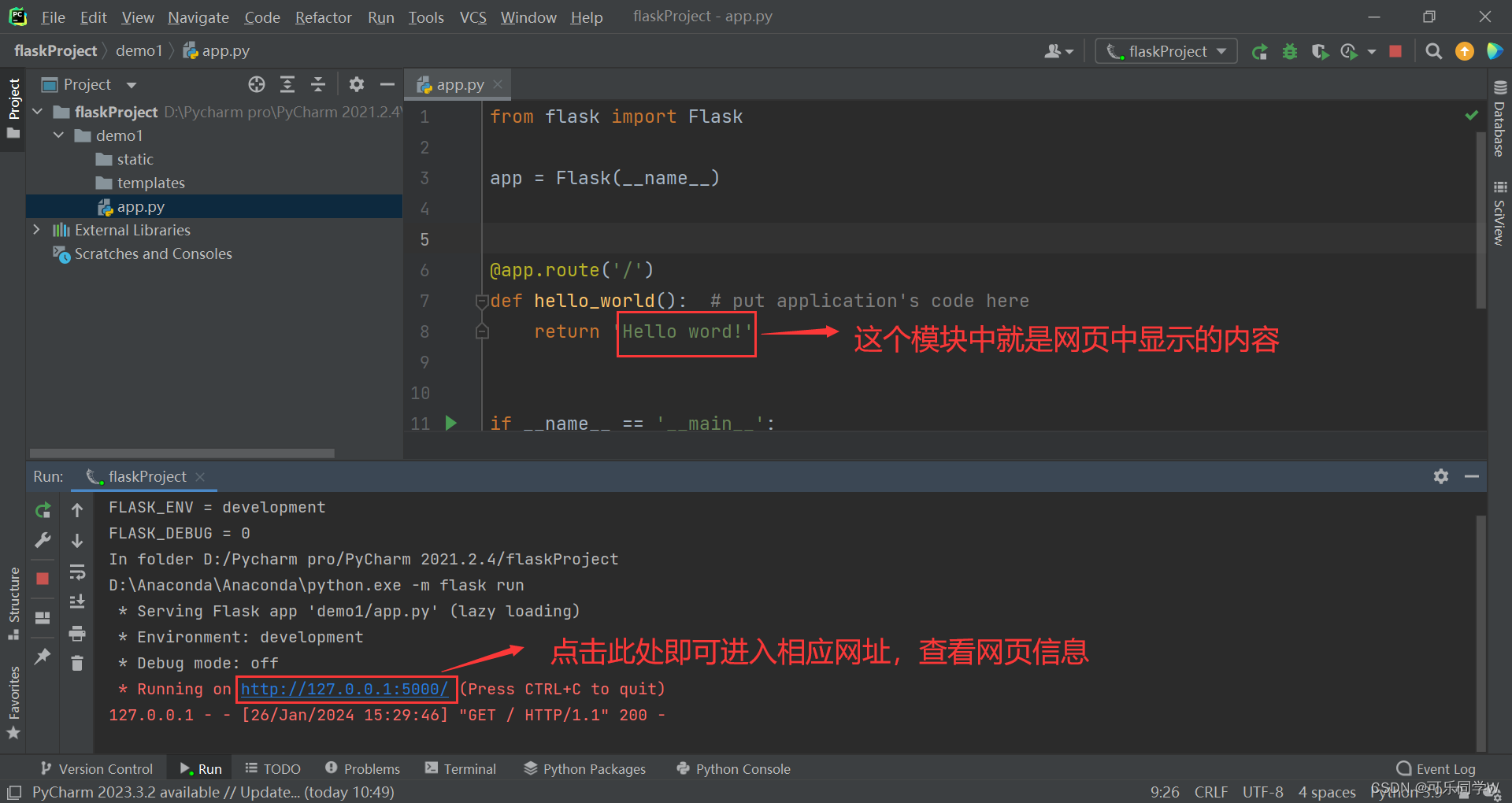Click the UTF-8 encoding selector
This screenshot has height=803, width=1512.
[x=1262, y=792]
